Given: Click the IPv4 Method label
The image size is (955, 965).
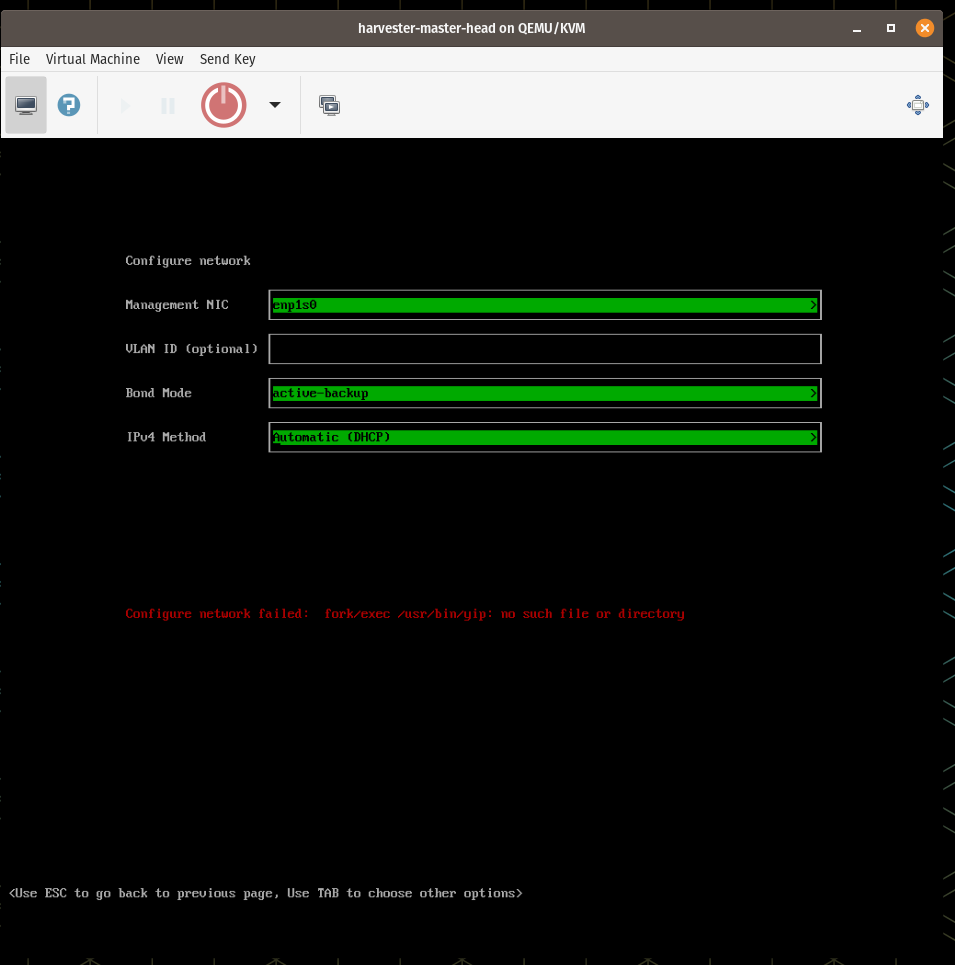Looking at the screenshot, I should tap(166, 437).
